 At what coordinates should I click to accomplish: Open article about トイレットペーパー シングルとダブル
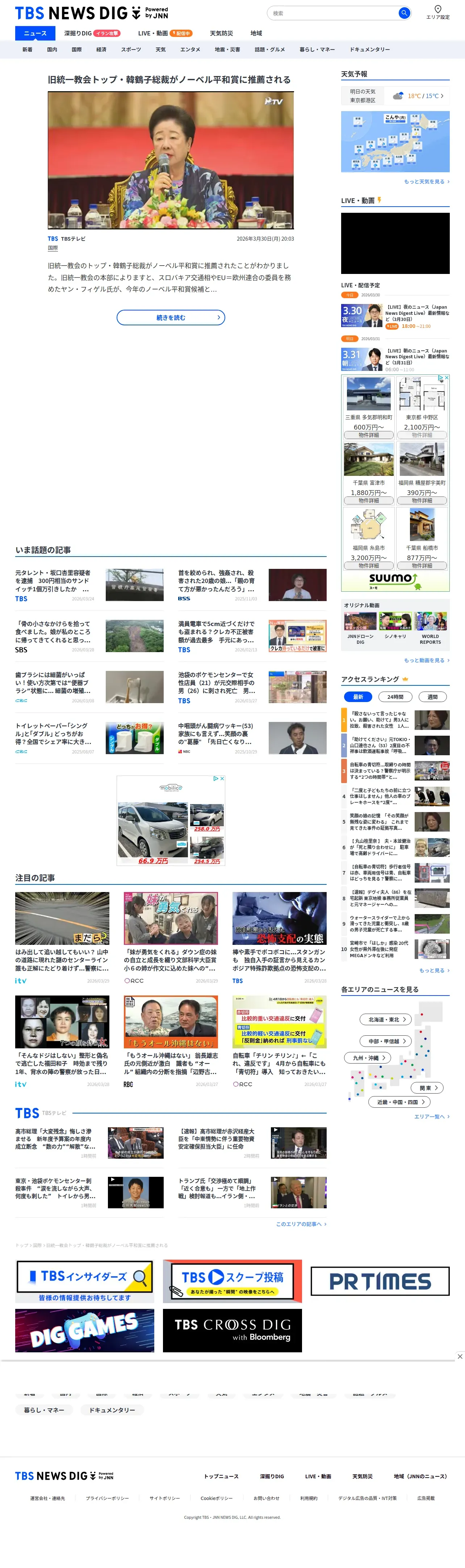pyautogui.click(x=89, y=738)
